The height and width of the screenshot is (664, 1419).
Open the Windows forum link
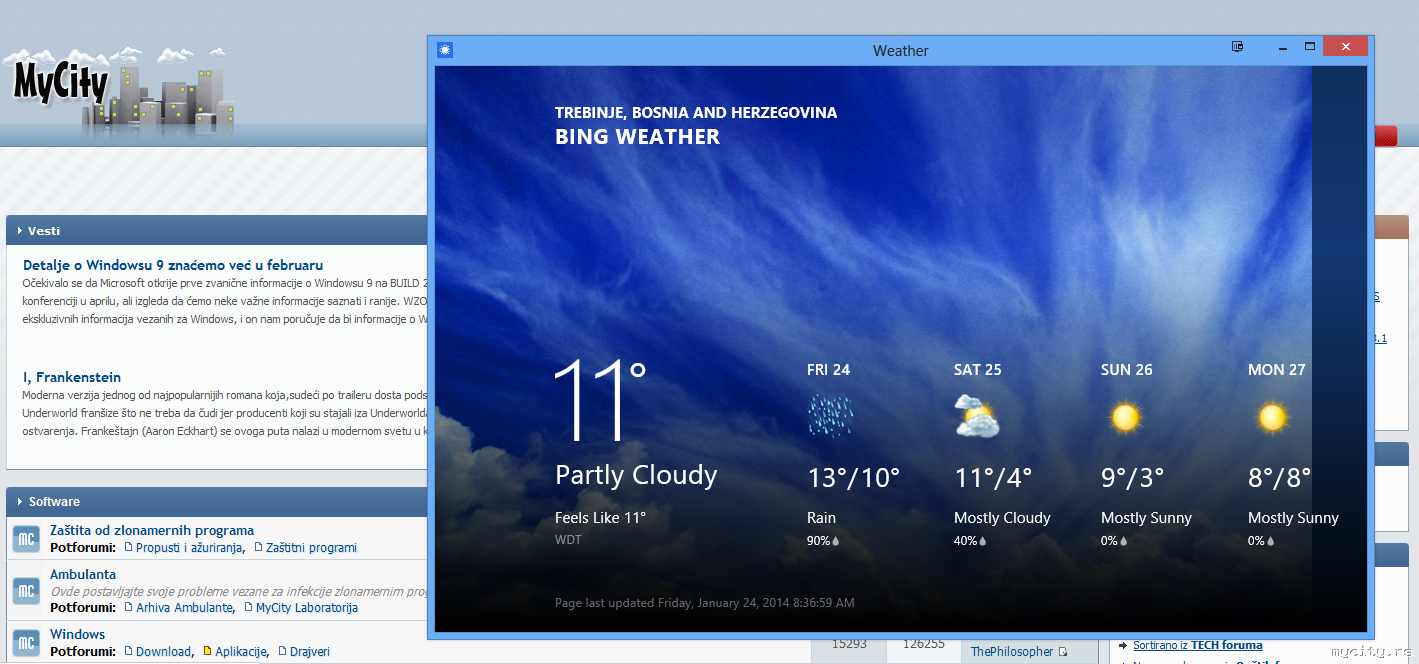point(77,634)
